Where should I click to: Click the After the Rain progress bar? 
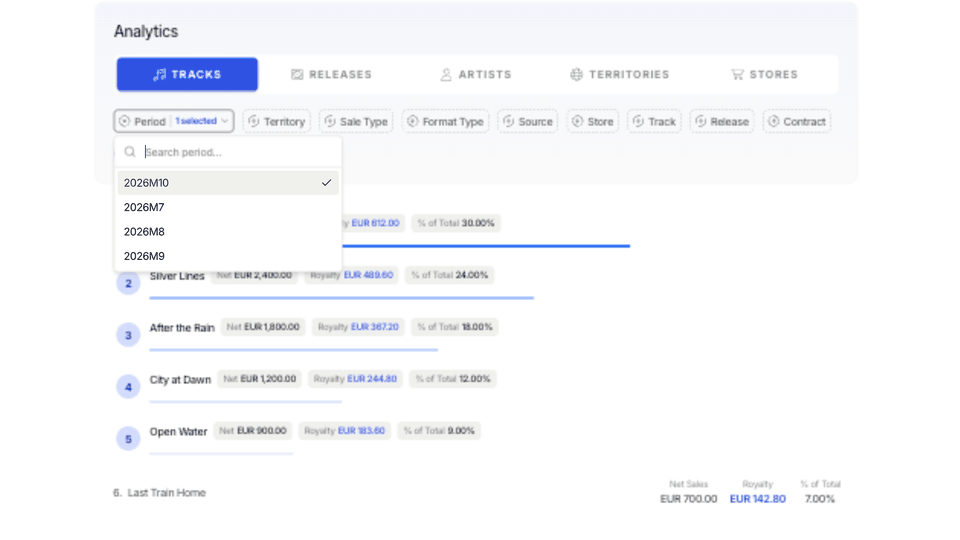click(x=293, y=350)
